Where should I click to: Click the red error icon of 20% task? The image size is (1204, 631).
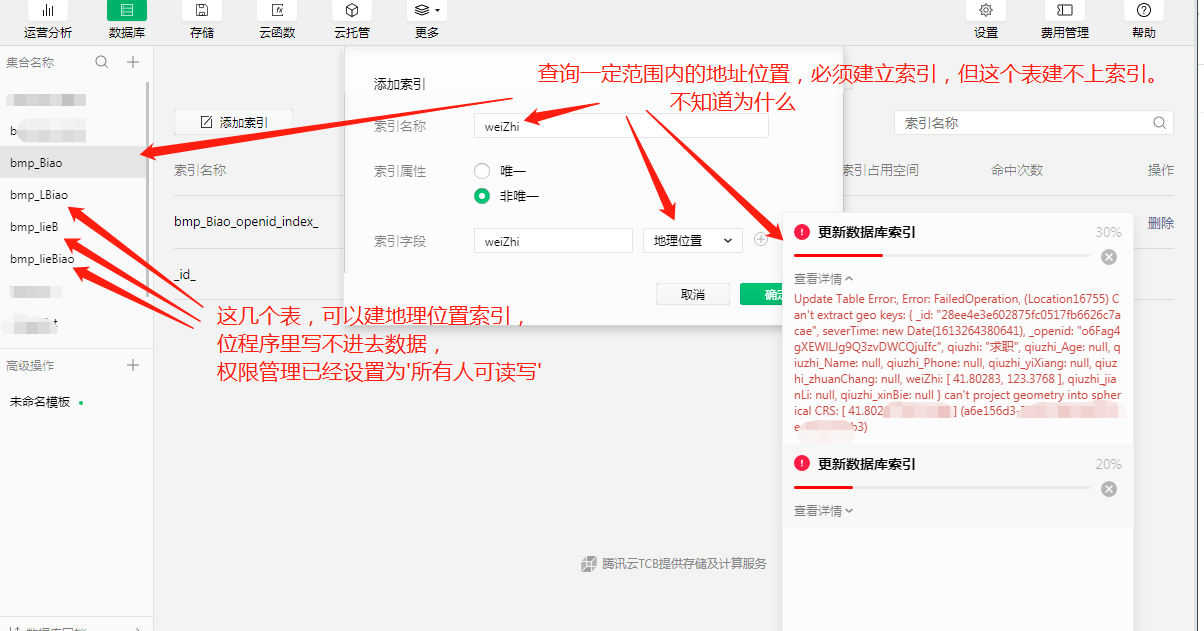(802, 464)
